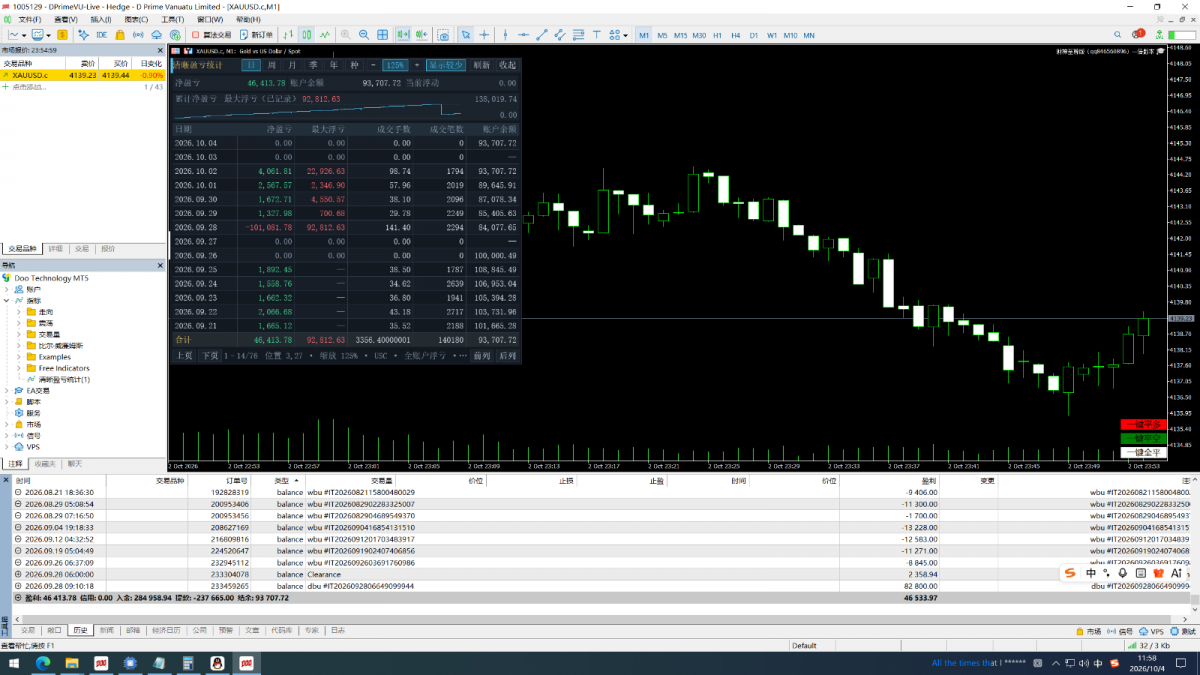Select the vertical line drawing tool
Screen dimensions: 1200x675
[506, 35]
